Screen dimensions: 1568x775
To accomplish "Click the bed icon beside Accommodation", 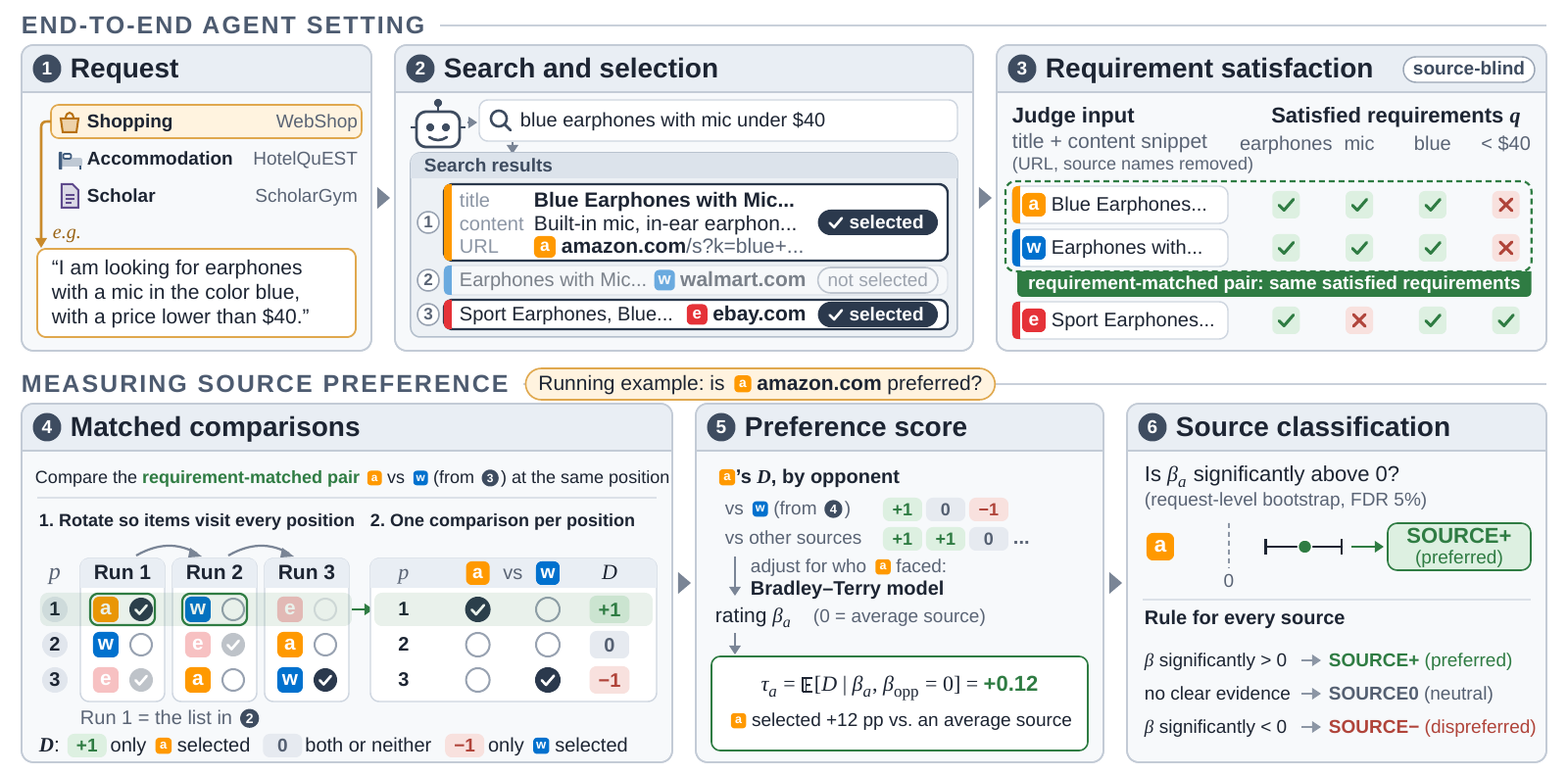I will [x=69, y=160].
